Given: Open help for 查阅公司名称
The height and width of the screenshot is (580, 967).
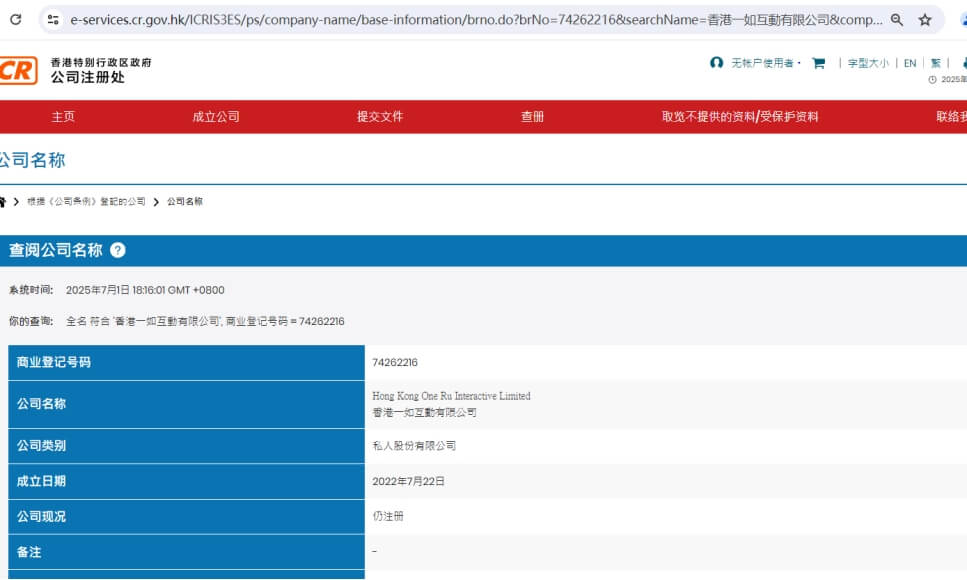Looking at the screenshot, I should coord(118,250).
